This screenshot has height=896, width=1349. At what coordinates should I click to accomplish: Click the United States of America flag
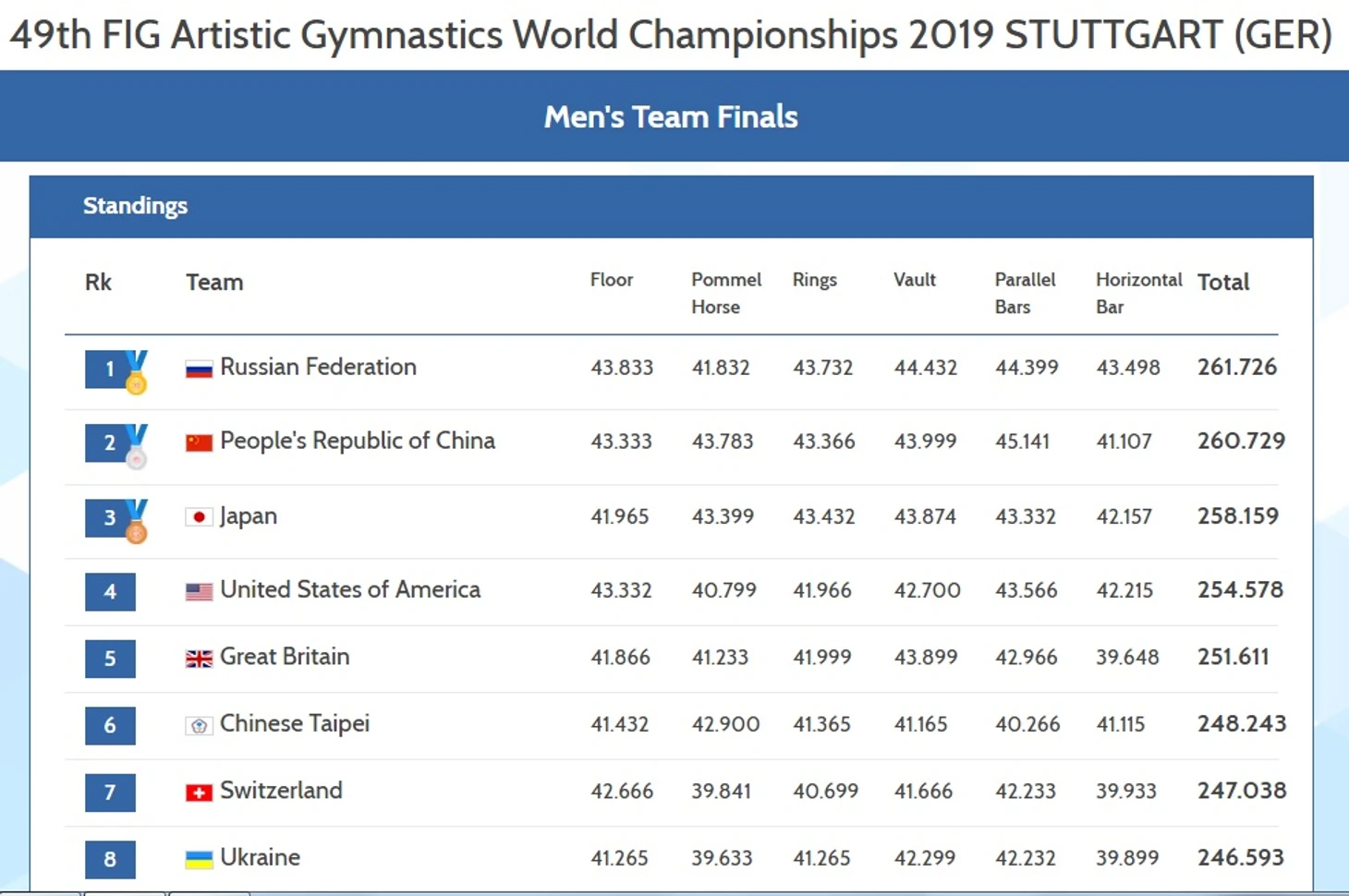pos(199,591)
